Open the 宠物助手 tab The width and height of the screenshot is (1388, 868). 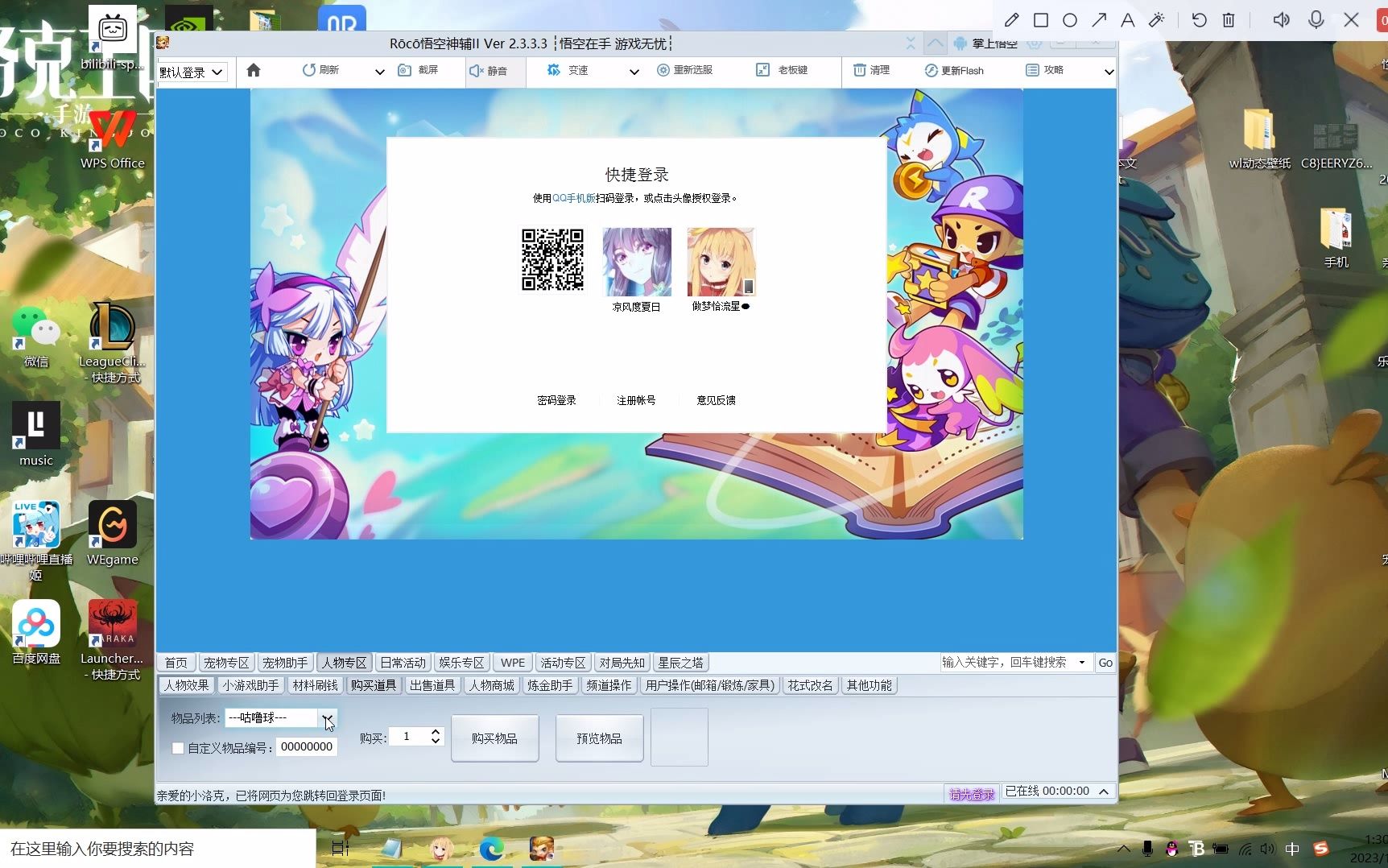(x=285, y=663)
